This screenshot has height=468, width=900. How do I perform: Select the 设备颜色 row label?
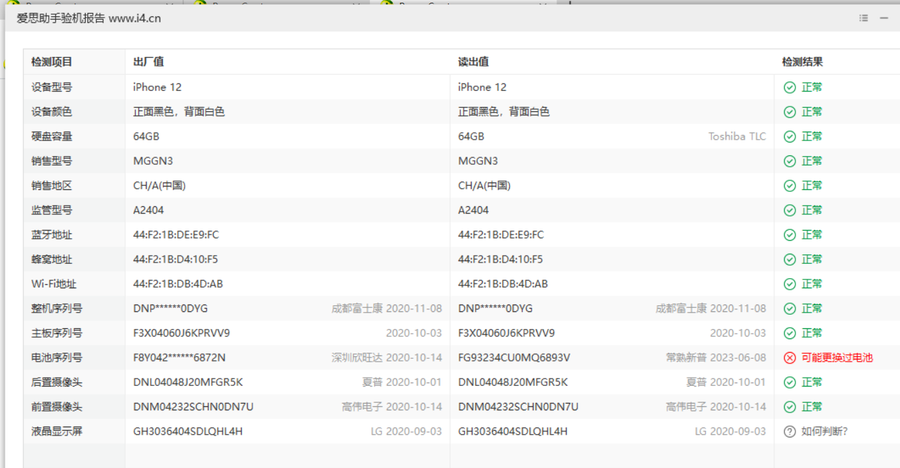[52, 112]
